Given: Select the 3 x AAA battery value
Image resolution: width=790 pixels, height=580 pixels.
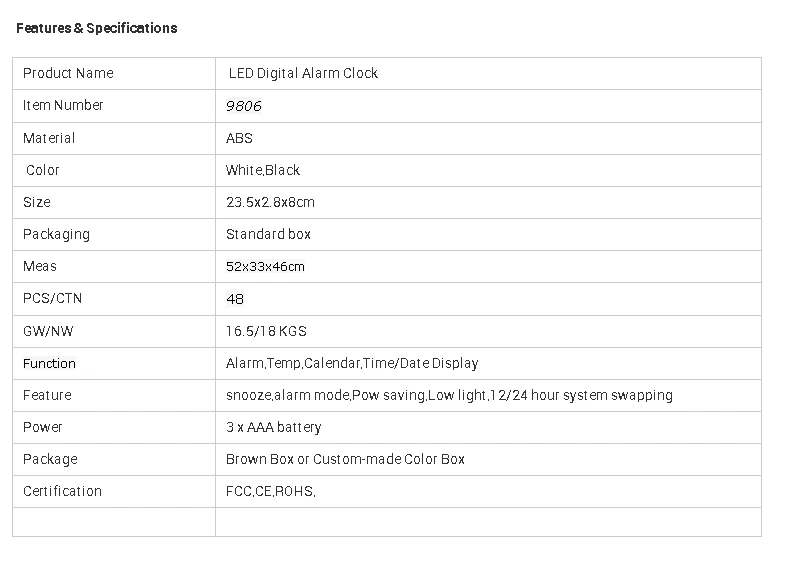Looking at the screenshot, I should (x=274, y=427).
